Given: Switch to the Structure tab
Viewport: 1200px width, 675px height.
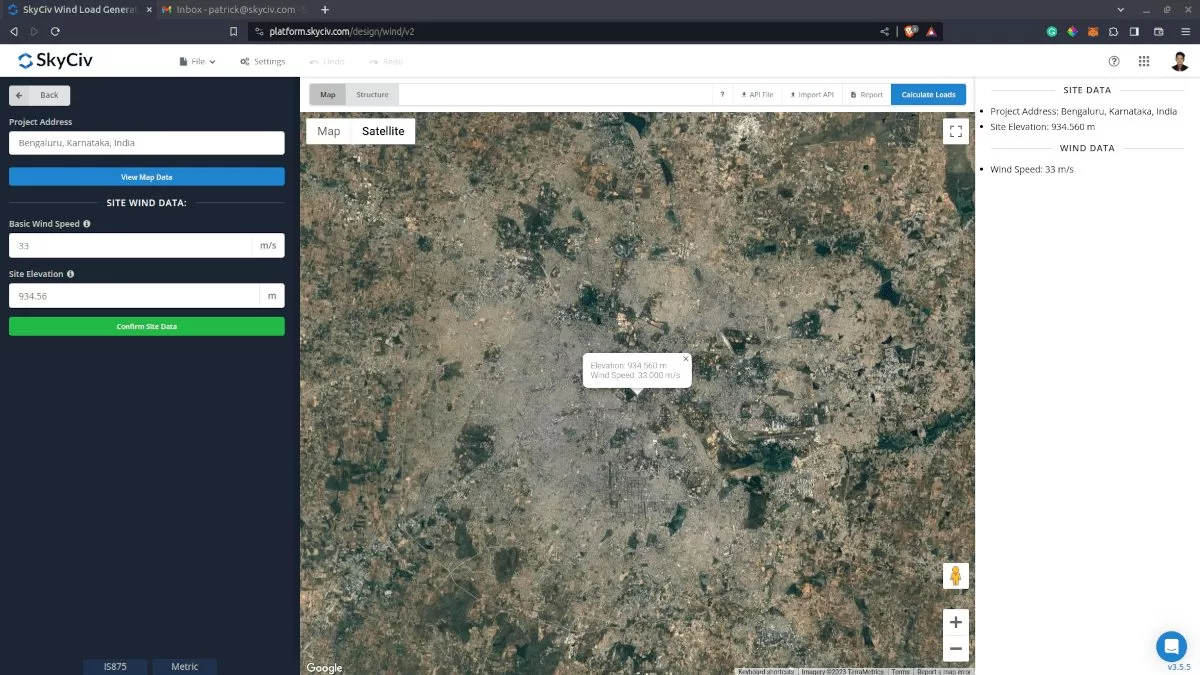Looking at the screenshot, I should tap(372, 95).
